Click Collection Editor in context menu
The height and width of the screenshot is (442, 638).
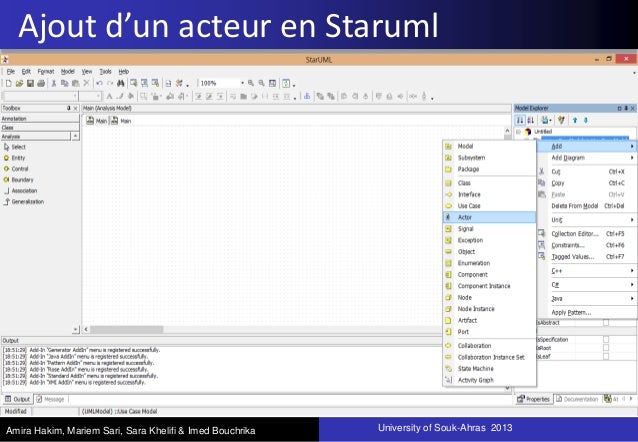tap(588, 234)
